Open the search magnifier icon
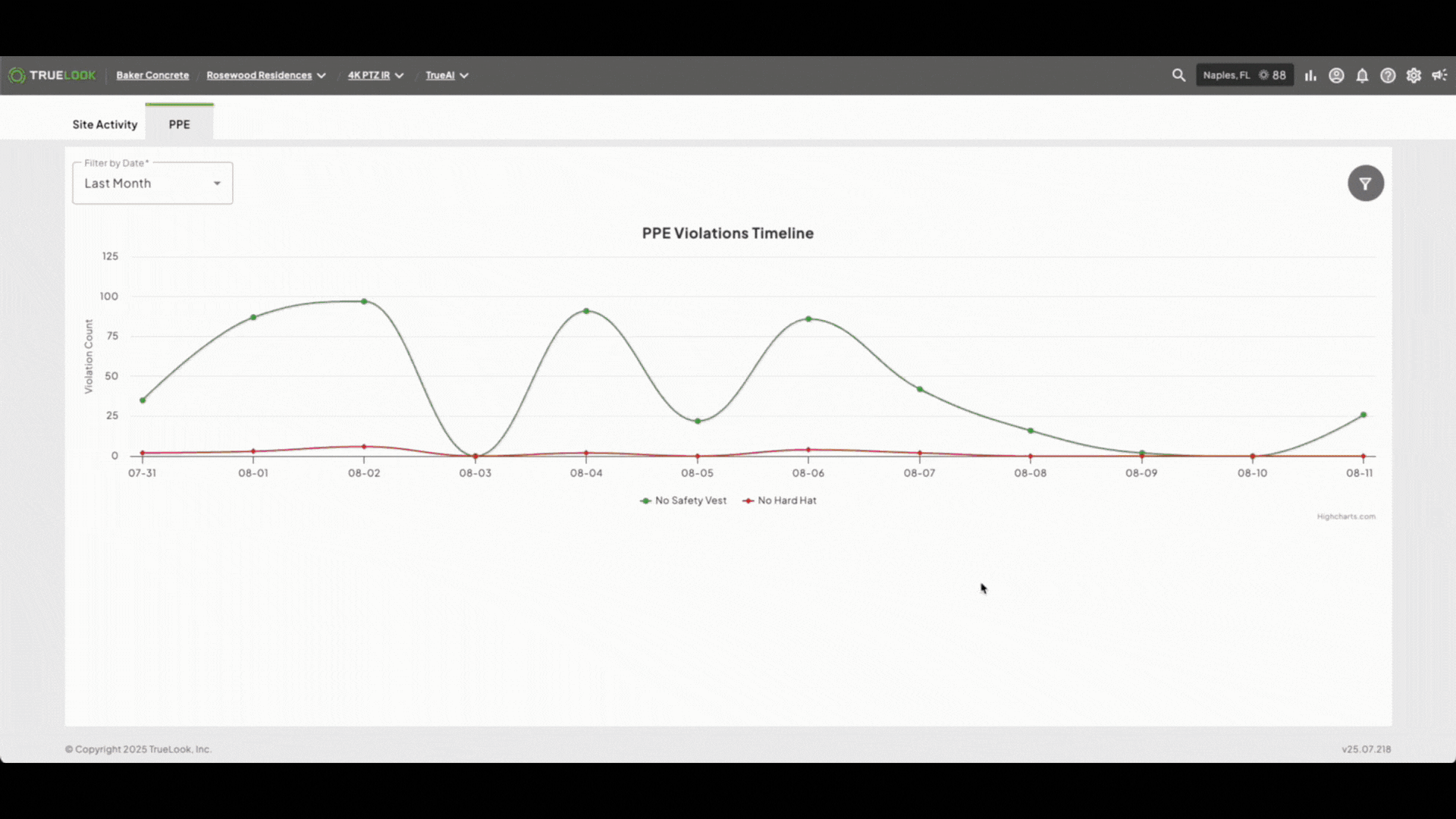 pyautogui.click(x=1178, y=75)
